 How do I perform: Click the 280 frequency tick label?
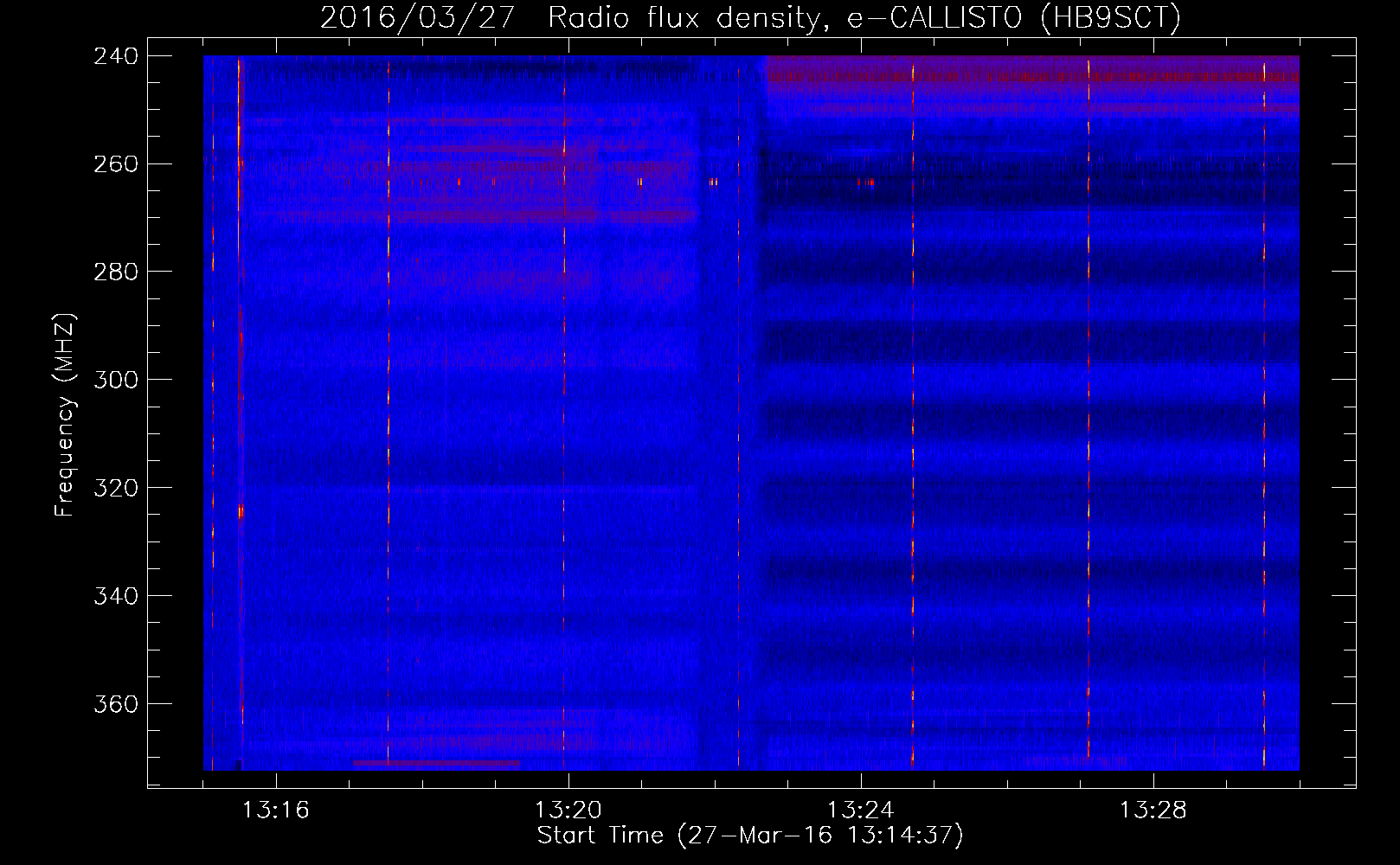[116, 272]
